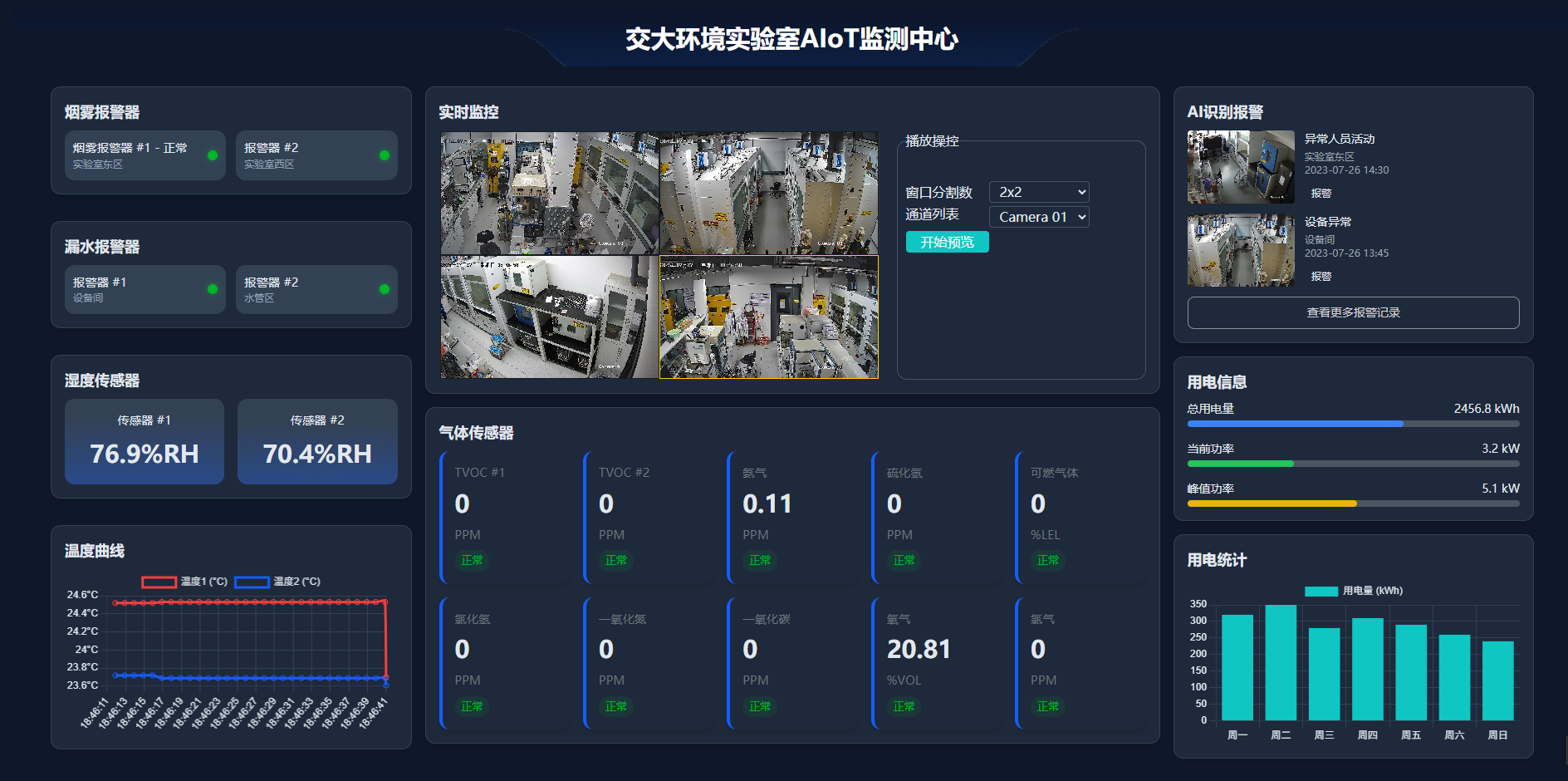Toggle 温度2 (°C) blue legend series

click(277, 582)
